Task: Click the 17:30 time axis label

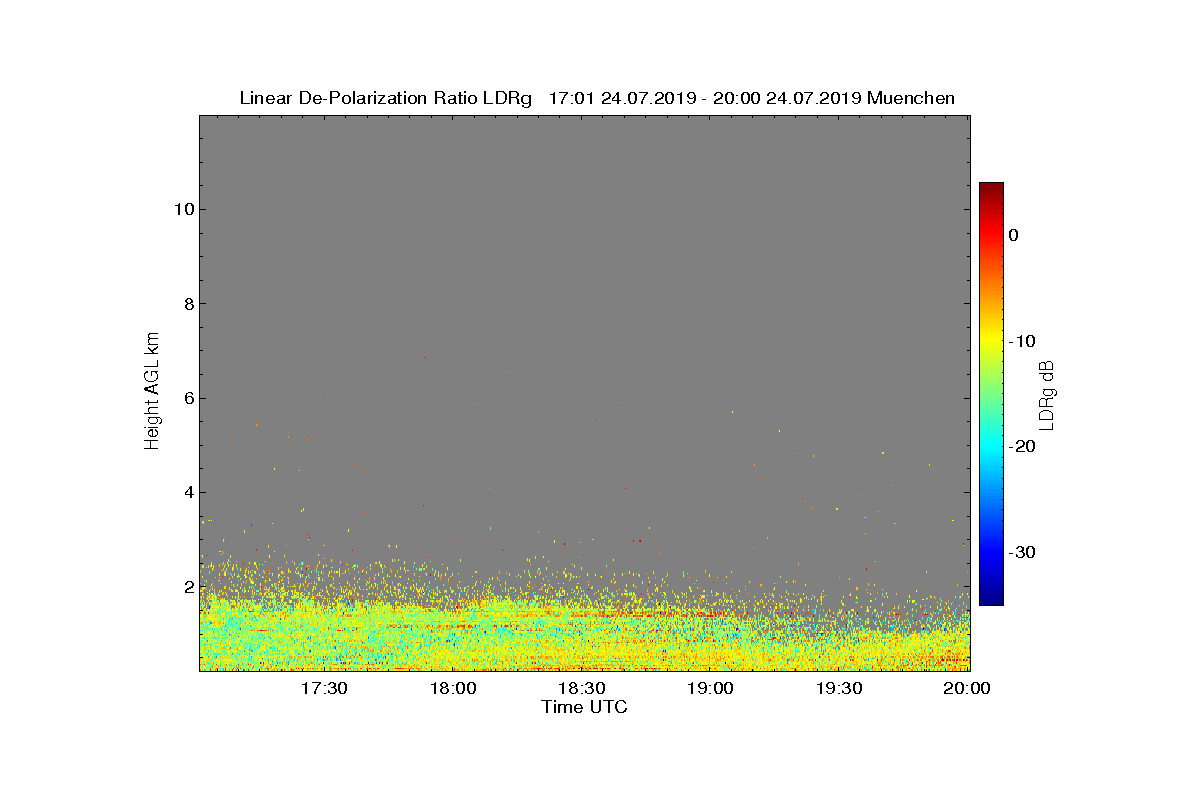Action: 324,689
